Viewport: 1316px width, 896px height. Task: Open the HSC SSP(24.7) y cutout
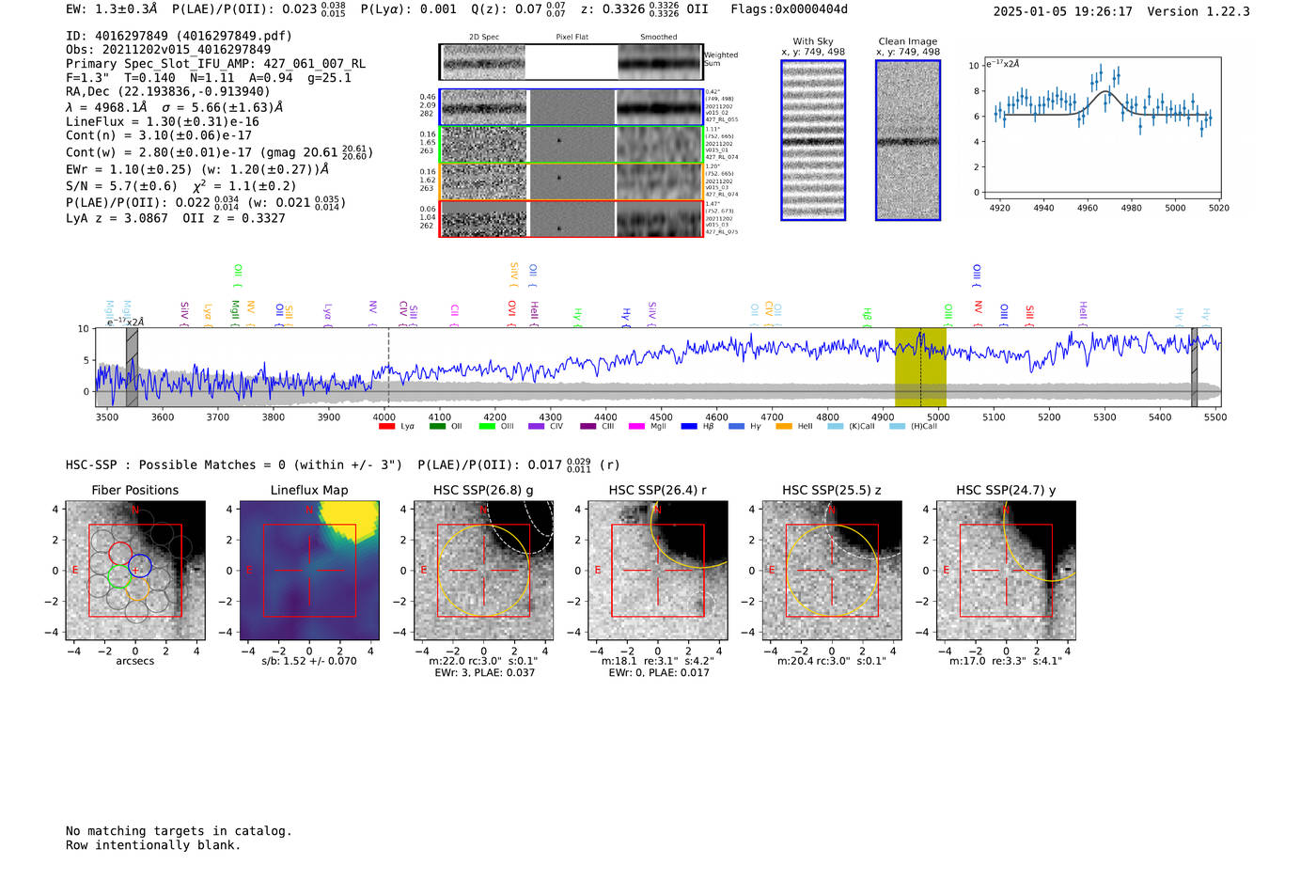tap(1006, 571)
